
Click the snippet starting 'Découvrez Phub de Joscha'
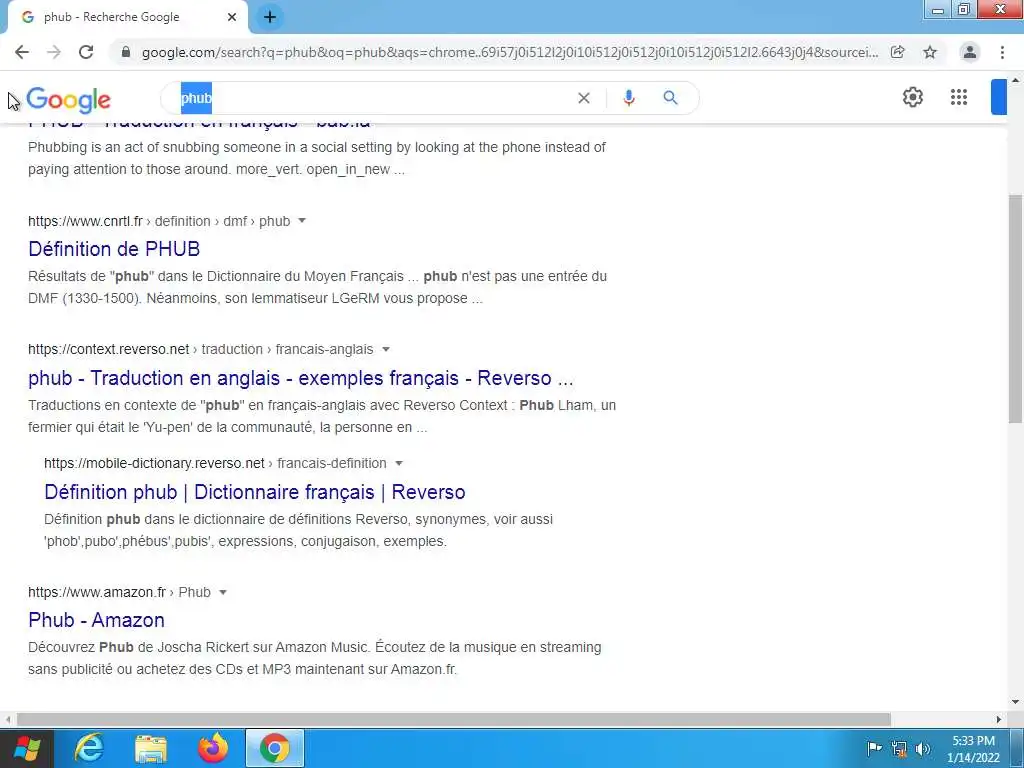click(x=315, y=658)
